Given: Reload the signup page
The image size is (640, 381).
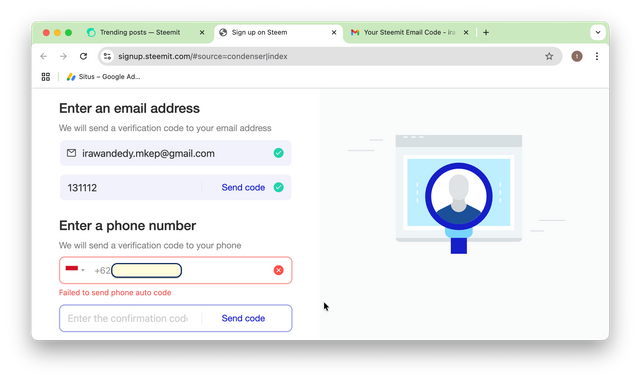Looking at the screenshot, I should 83,56.
